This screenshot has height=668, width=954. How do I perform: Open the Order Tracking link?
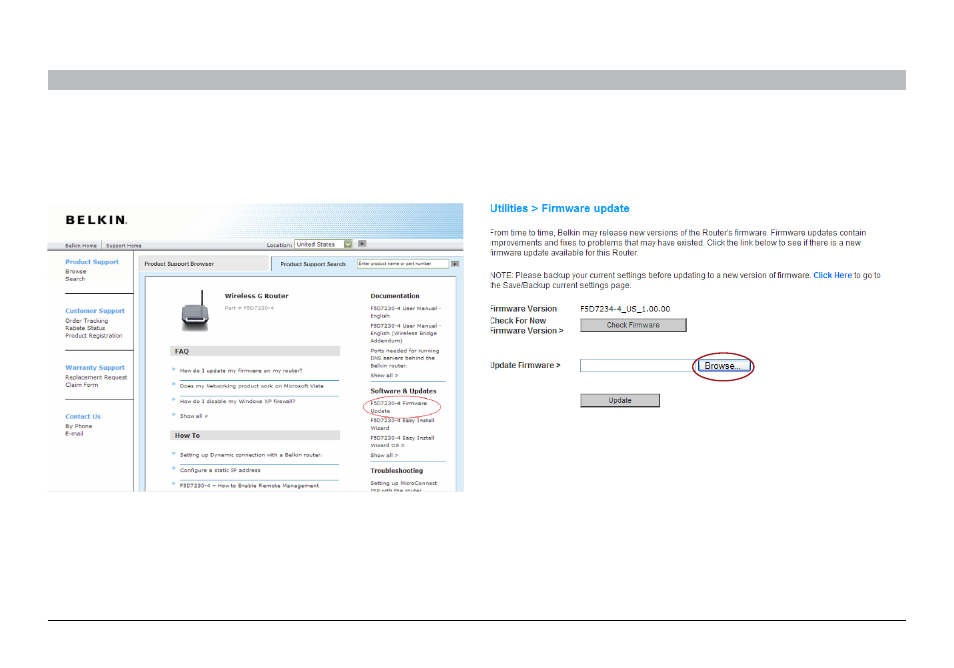pos(86,321)
